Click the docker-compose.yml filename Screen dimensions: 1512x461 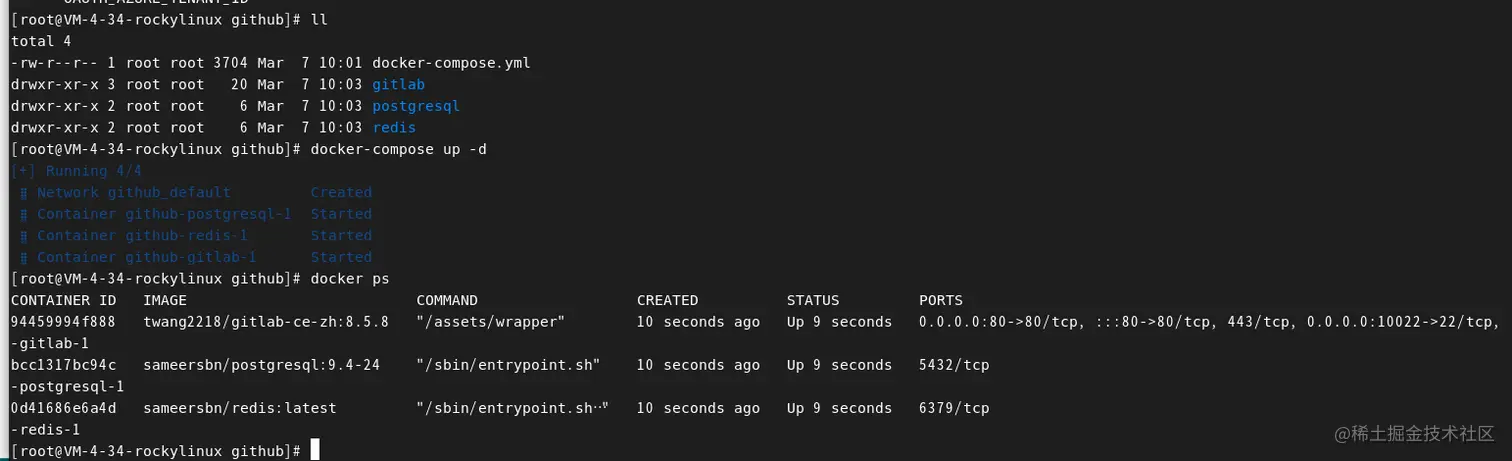point(451,63)
